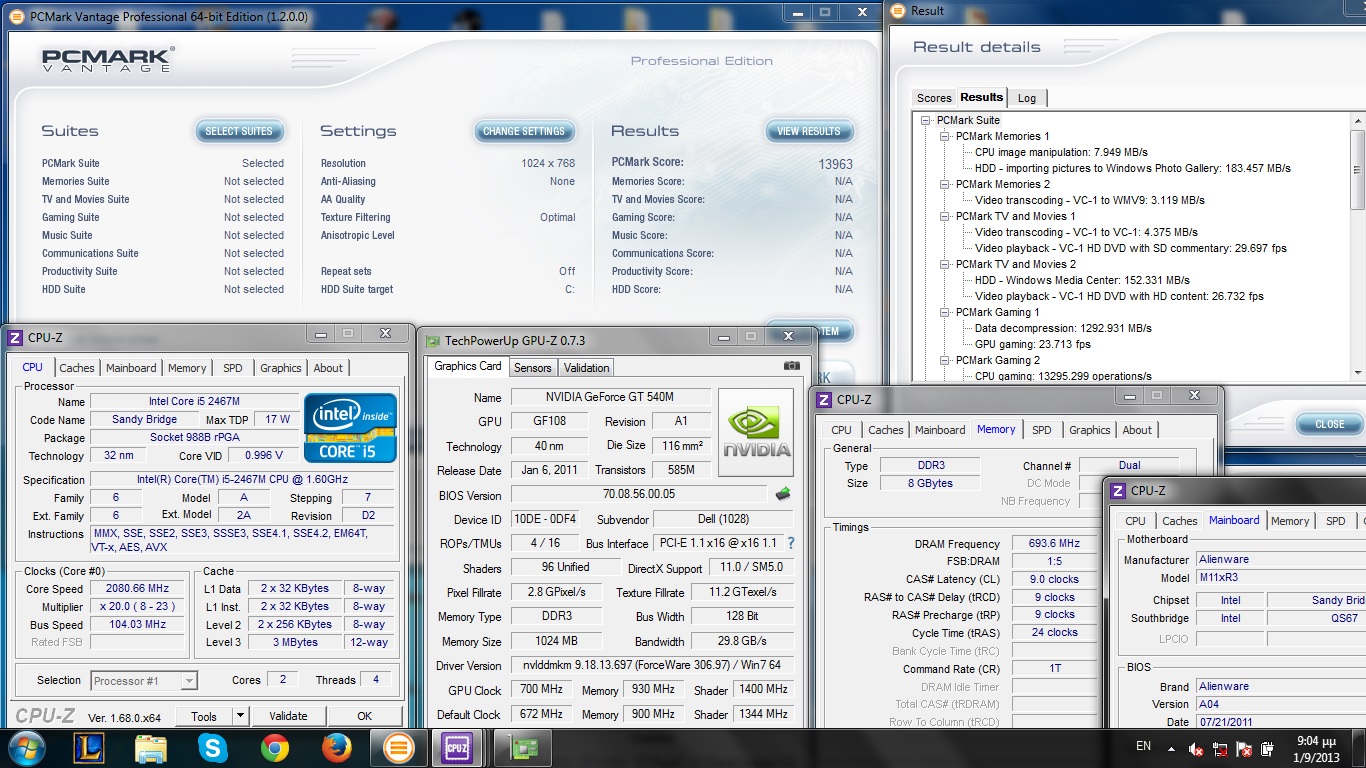
Task: Open the Windows Start menu orb
Action: (x=25, y=747)
